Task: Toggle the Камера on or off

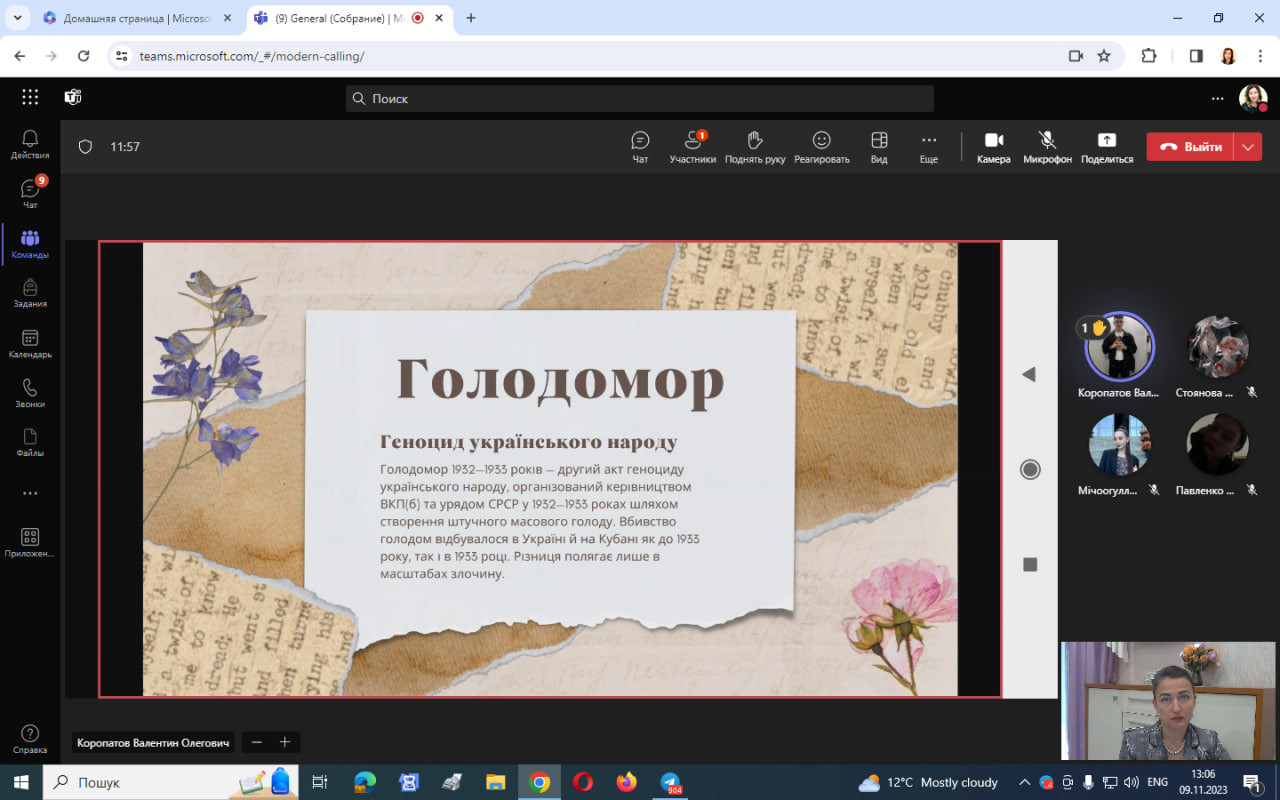Action: (x=993, y=146)
